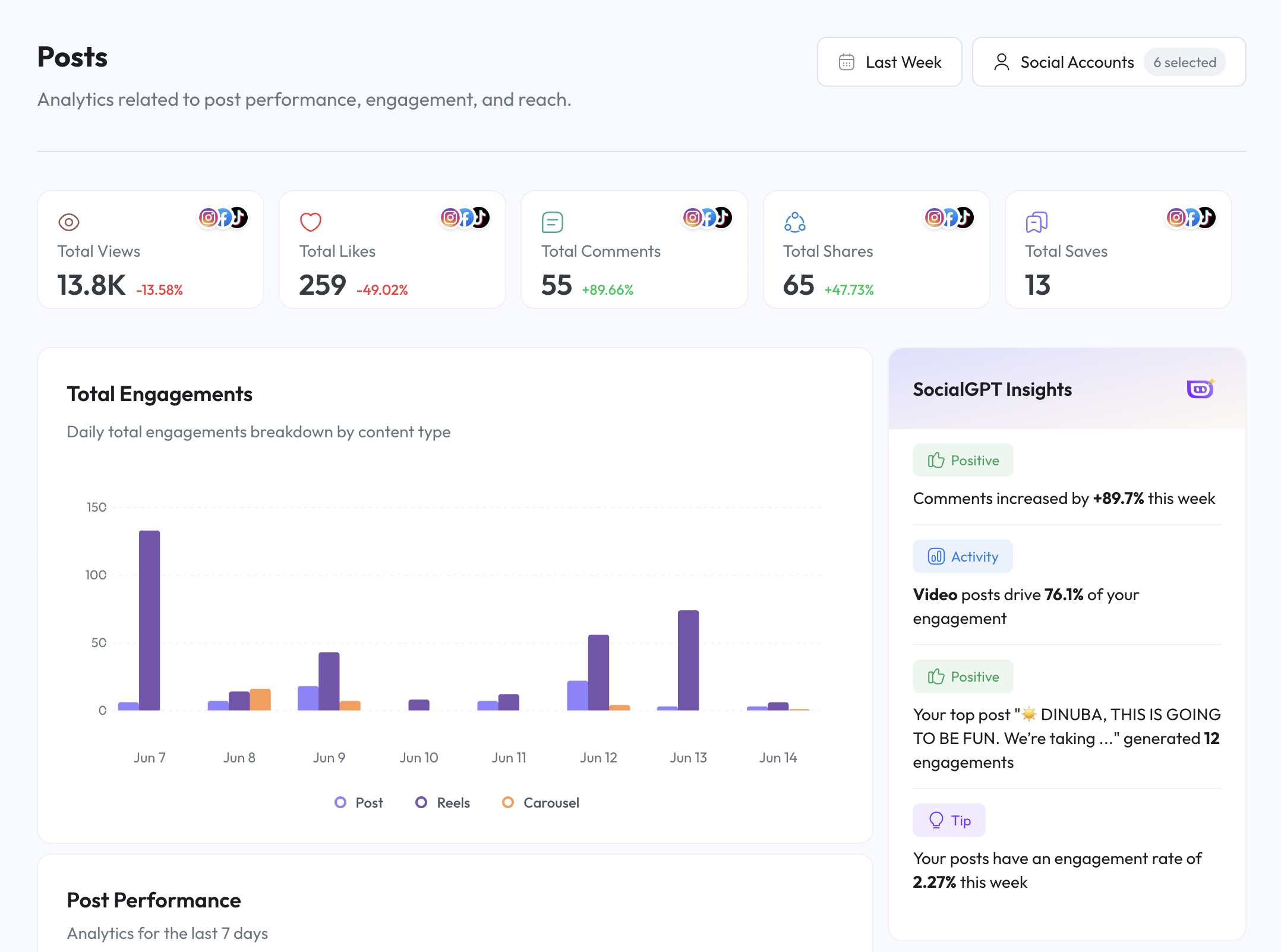The width and height of the screenshot is (1281, 952).
Task: Click Instagram icon on Total Comments card
Action: [x=692, y=217]
